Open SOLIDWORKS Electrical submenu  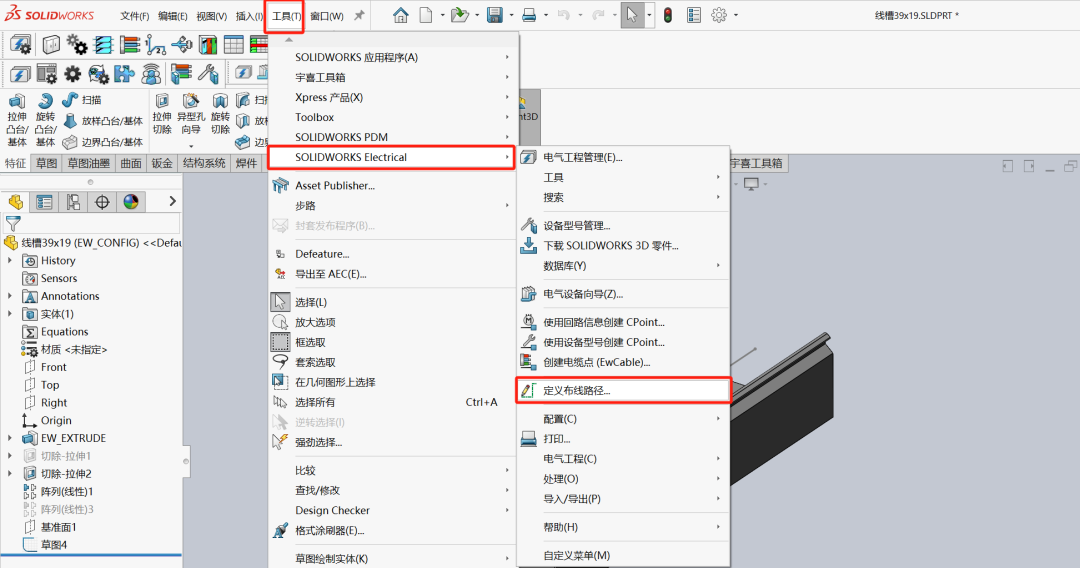click(391, 157)
